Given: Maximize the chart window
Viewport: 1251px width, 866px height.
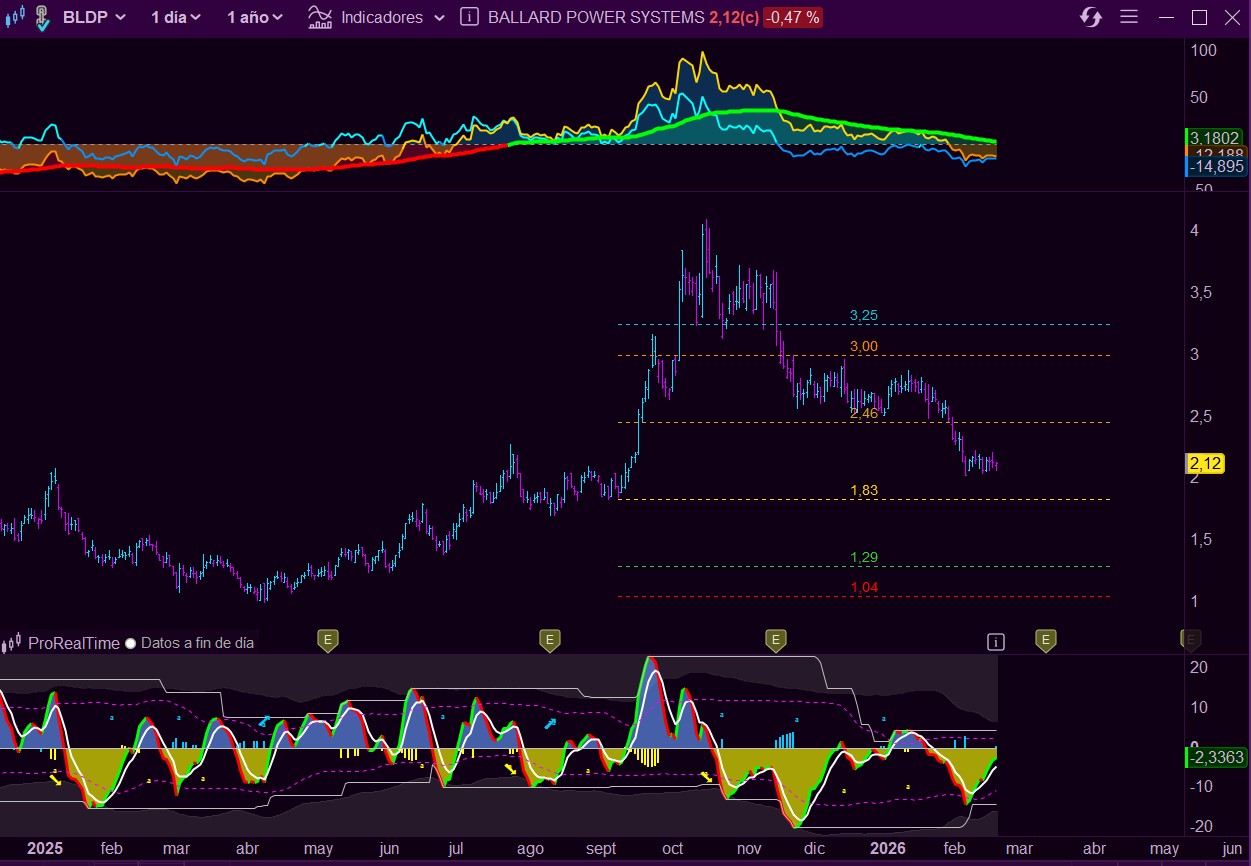Looking at the screenshot, I should [1199, 17].
